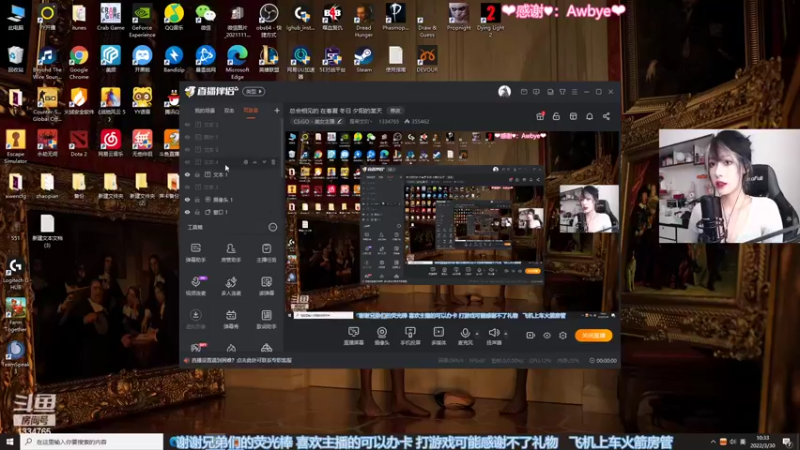
Task: Click the mail icon in title bar
Action: coord(524,92)
